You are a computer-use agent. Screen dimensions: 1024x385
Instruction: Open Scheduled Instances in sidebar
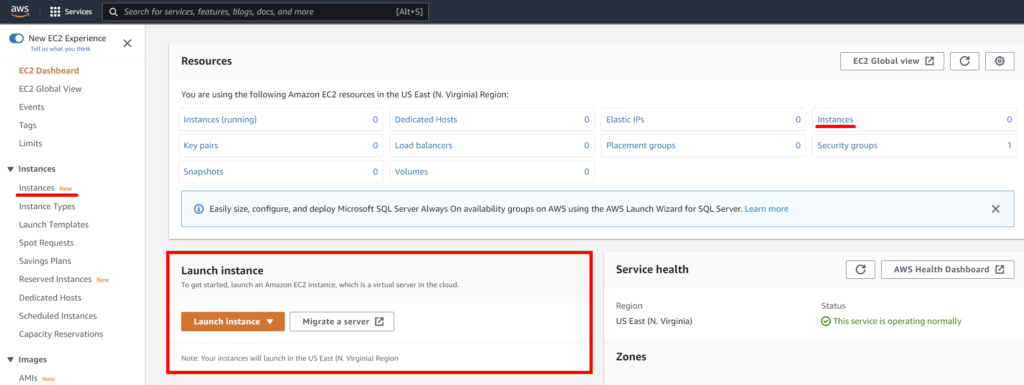pos(58,316)
